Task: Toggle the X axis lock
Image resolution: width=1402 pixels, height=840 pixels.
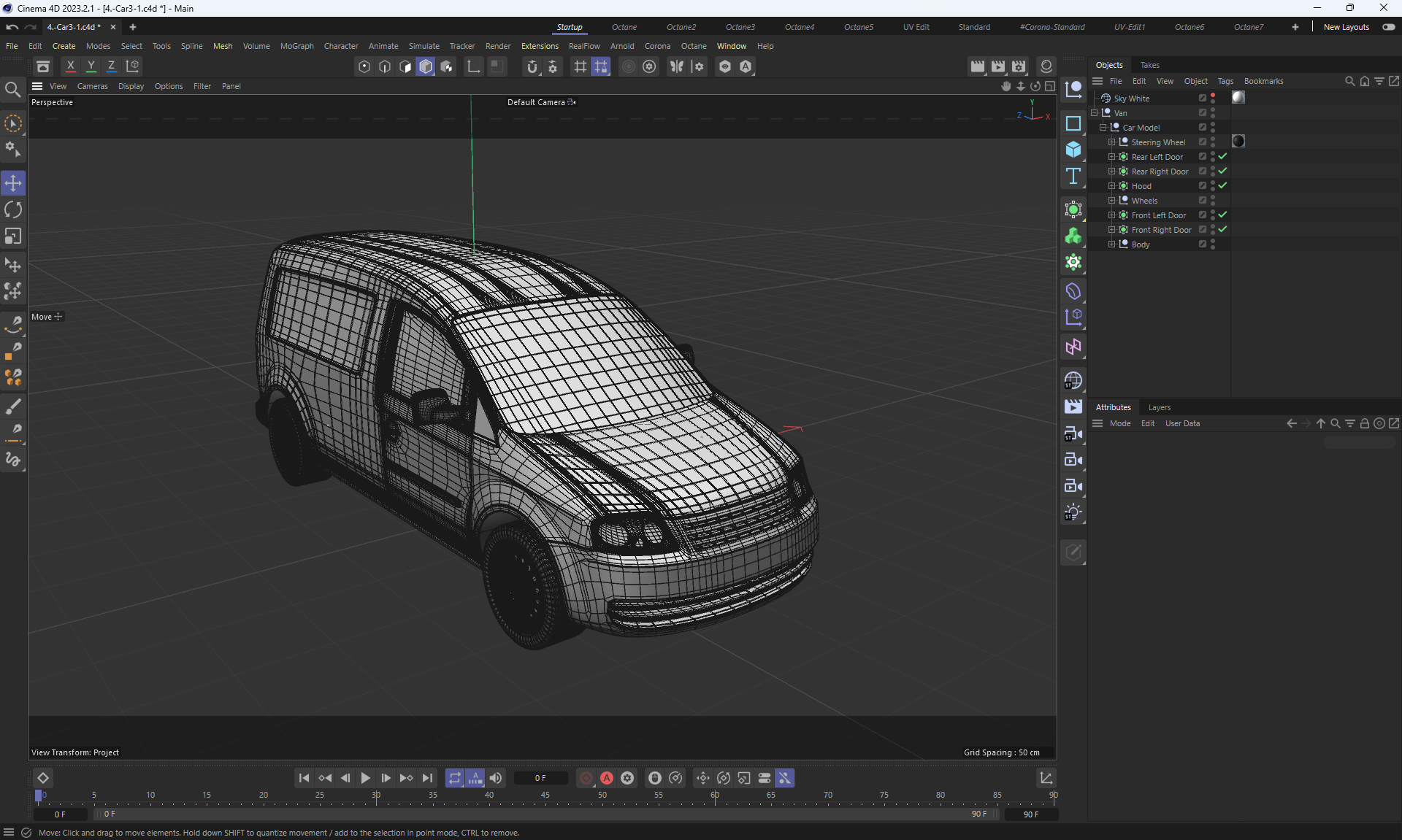Action: click(x=70, y=66)
